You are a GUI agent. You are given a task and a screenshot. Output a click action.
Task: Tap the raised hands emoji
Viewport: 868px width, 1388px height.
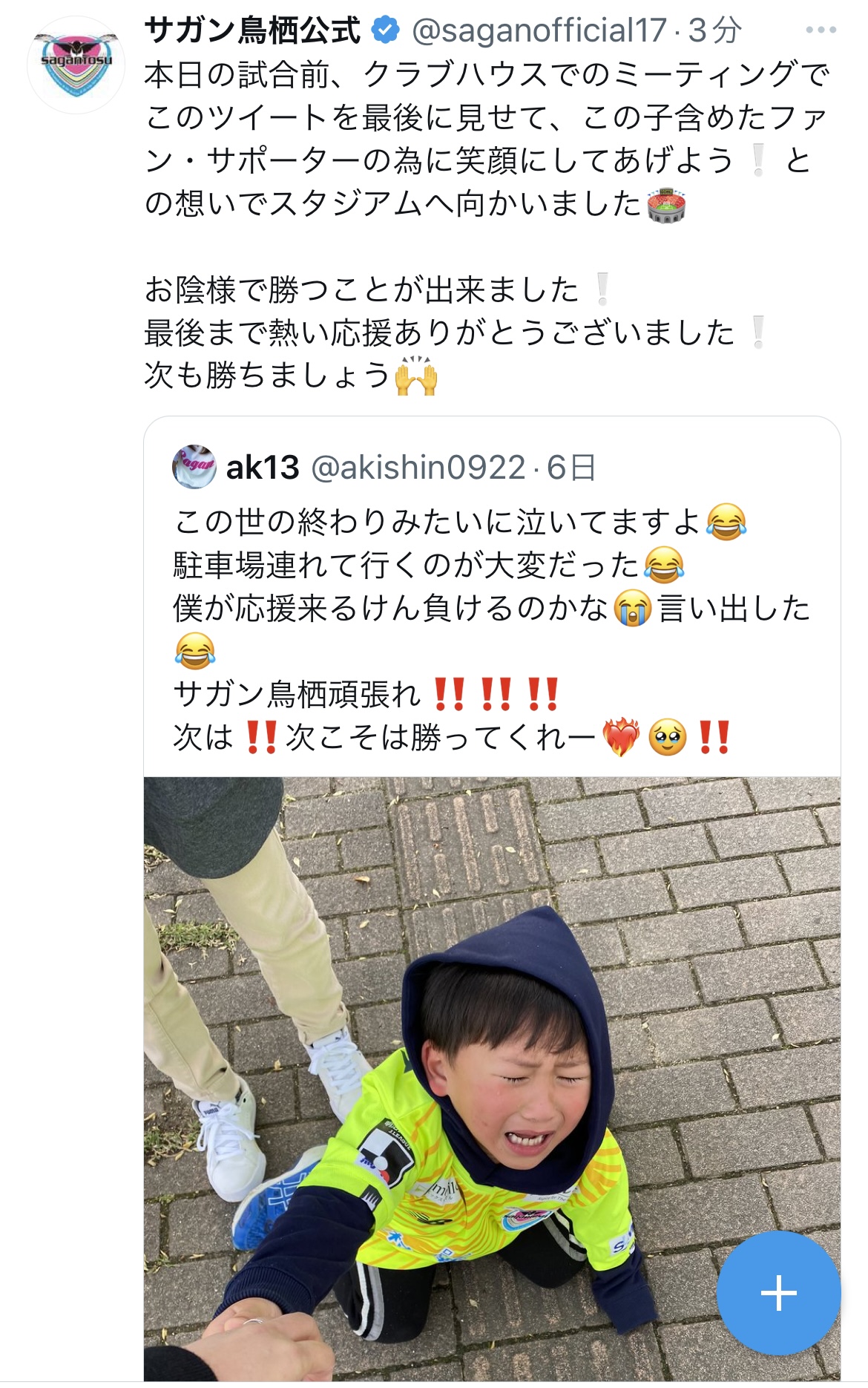[416, 376]
